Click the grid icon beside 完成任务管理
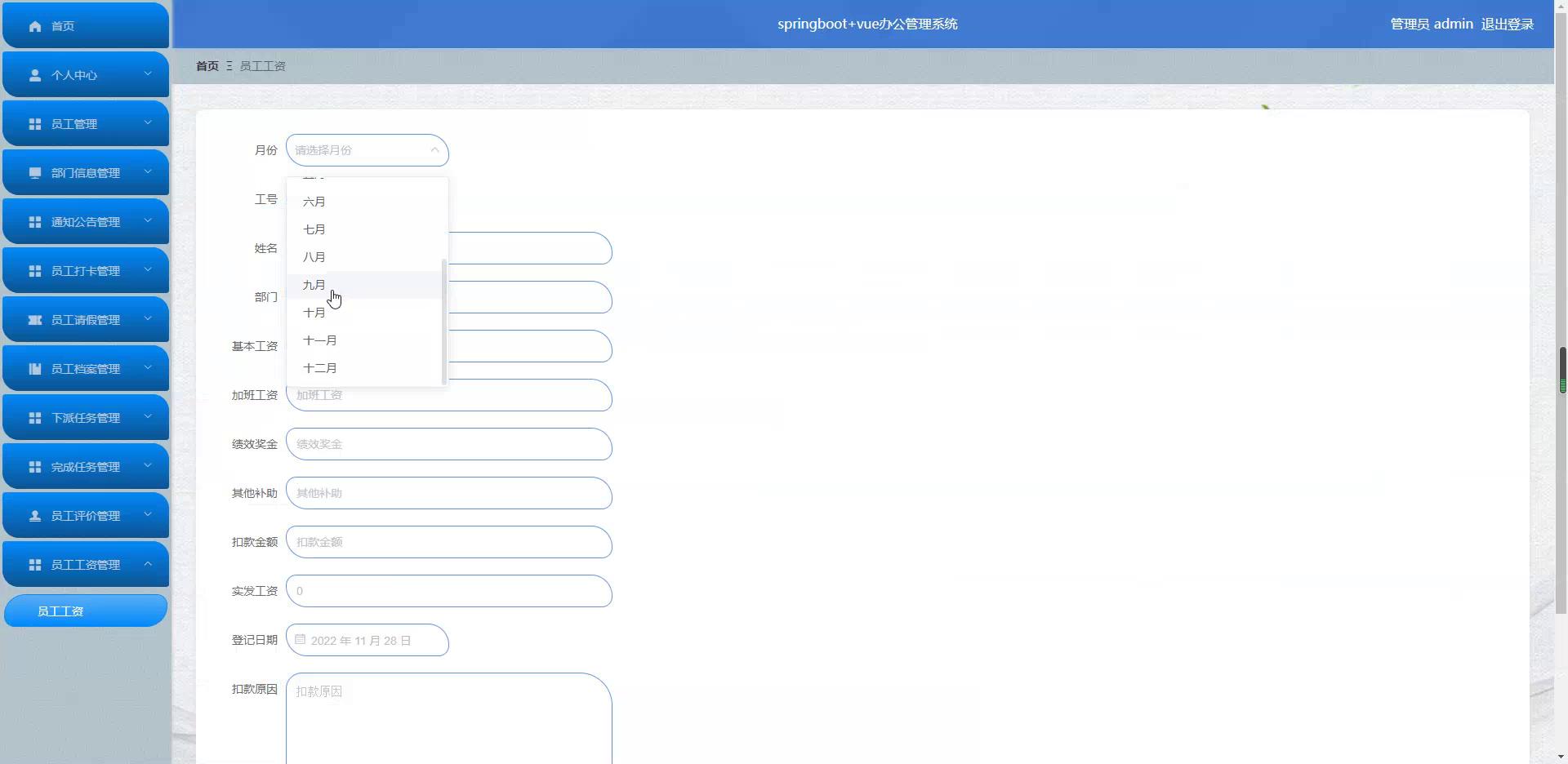The image size is (1568, 764). click(x=35, y=467)
